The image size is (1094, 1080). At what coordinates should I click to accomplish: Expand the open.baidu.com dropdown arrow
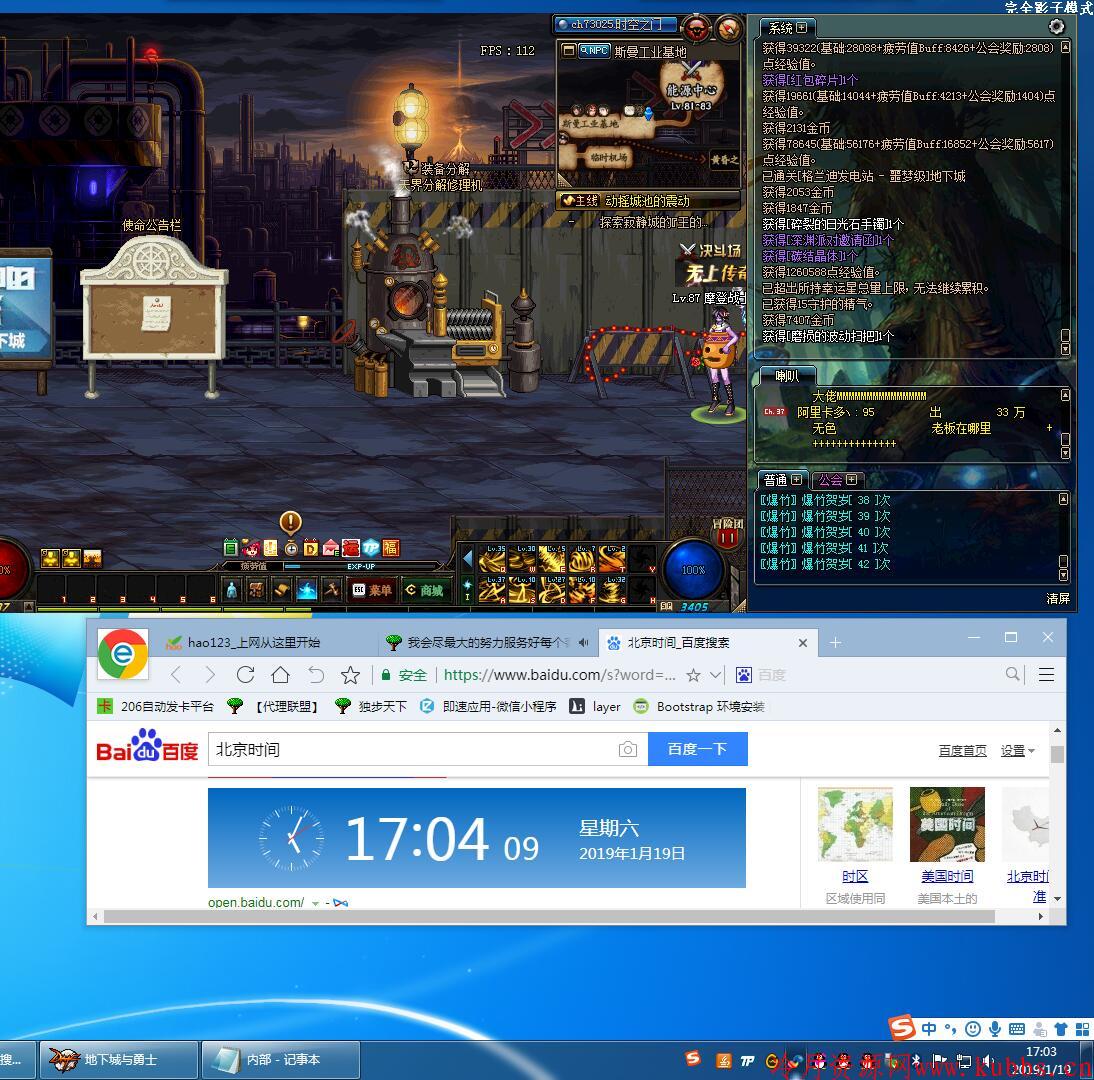(x=315, y=903)
